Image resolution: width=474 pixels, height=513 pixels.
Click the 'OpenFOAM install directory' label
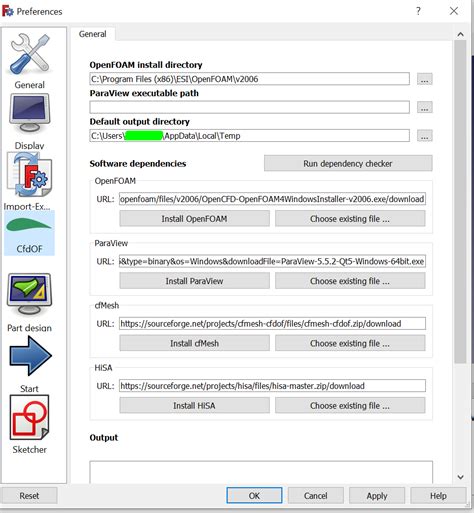tap(146, 65)
